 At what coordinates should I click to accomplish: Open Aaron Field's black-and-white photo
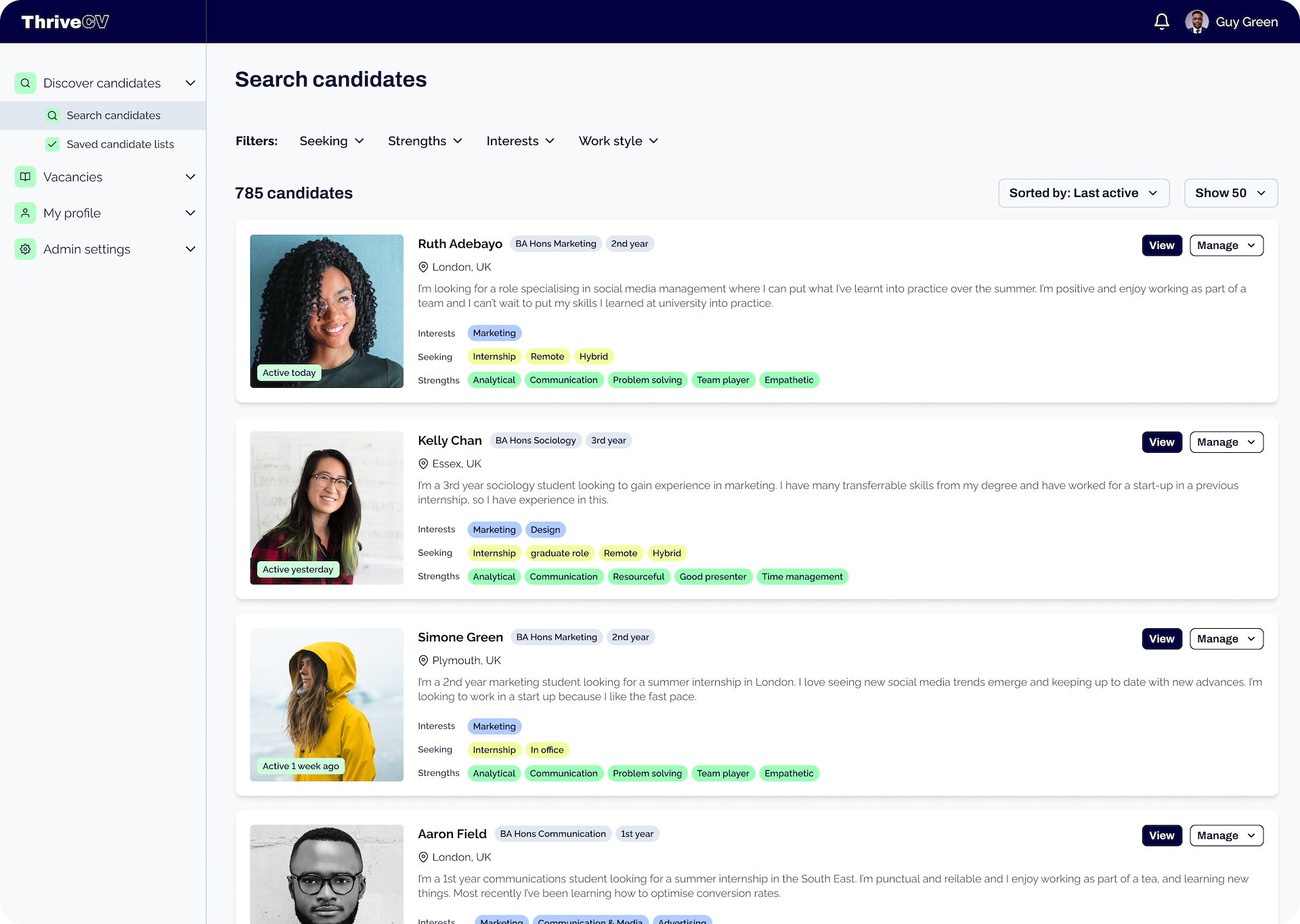tap(327, 874)
